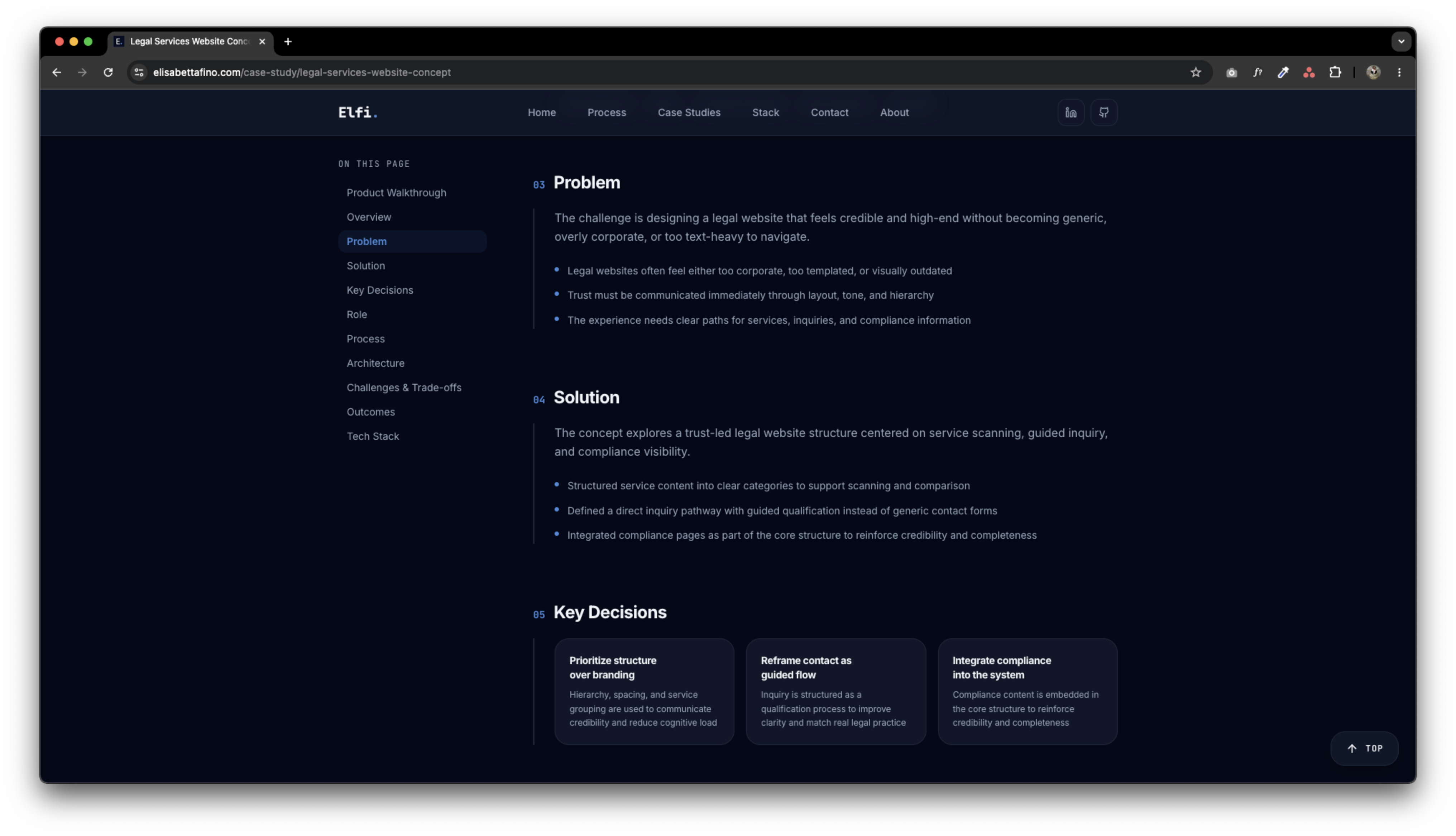Click bullet 'The experience needs clear paths'

click(769, 320)
